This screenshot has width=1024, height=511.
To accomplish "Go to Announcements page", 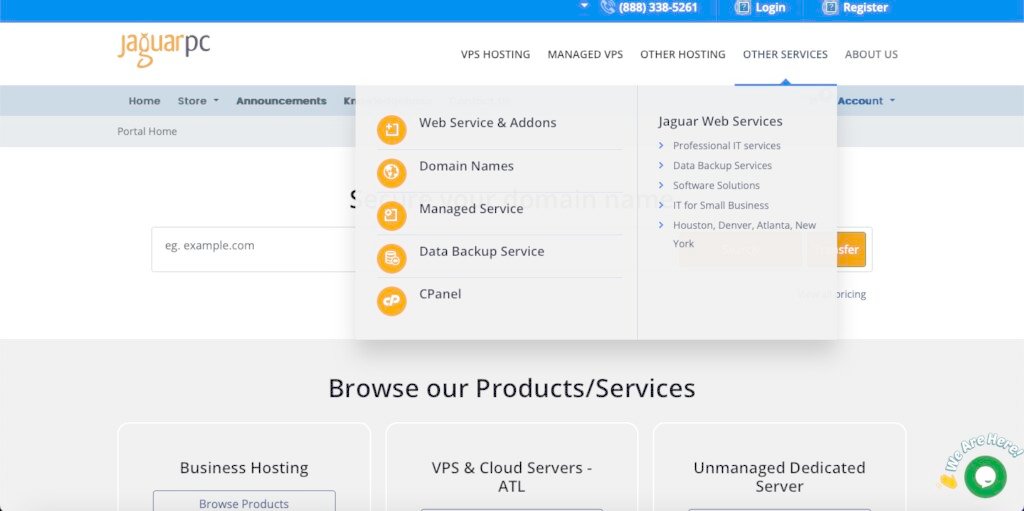I will coord(281,101).
